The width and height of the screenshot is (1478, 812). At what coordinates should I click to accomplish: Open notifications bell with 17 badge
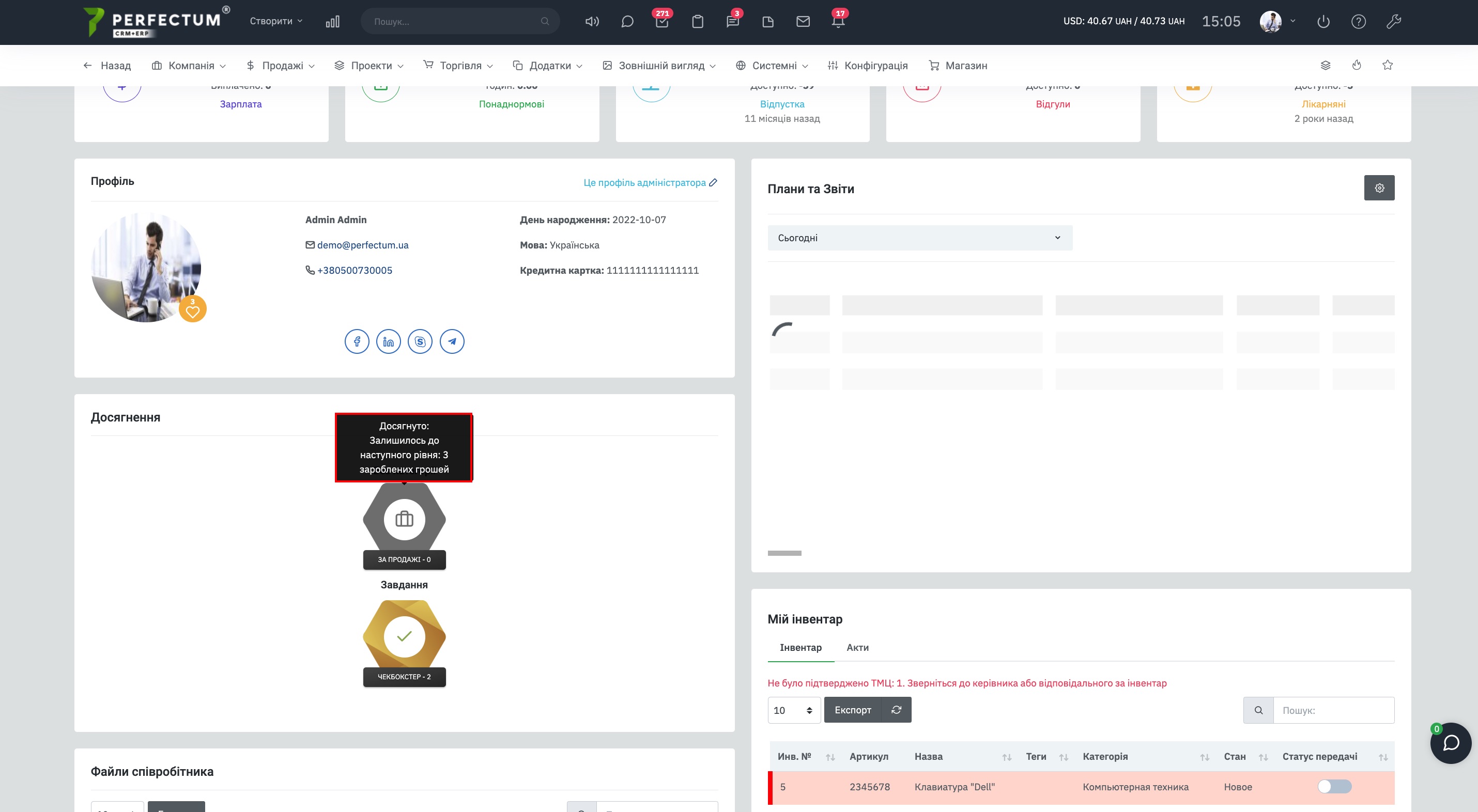pyautogui.click(x=838, y=22)
